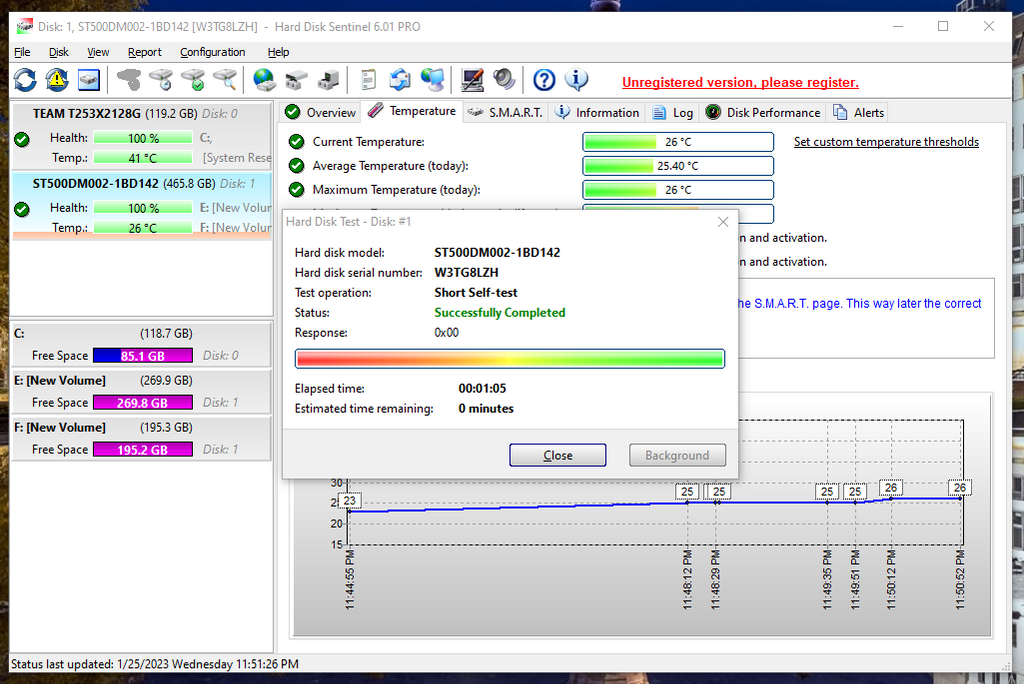
Task: Open 'Set custom temperature thresholds' link
Action: [x=886, y=142]
